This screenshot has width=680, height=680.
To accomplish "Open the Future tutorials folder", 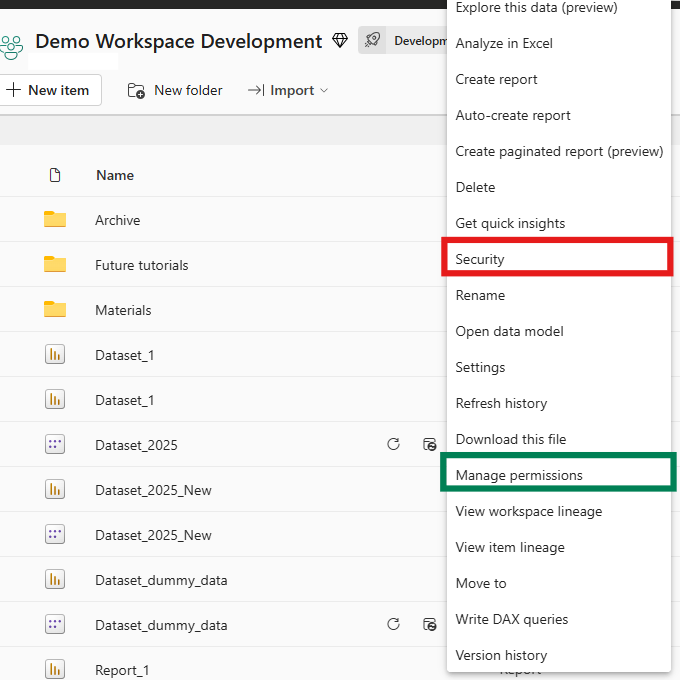I will point(141,265).
